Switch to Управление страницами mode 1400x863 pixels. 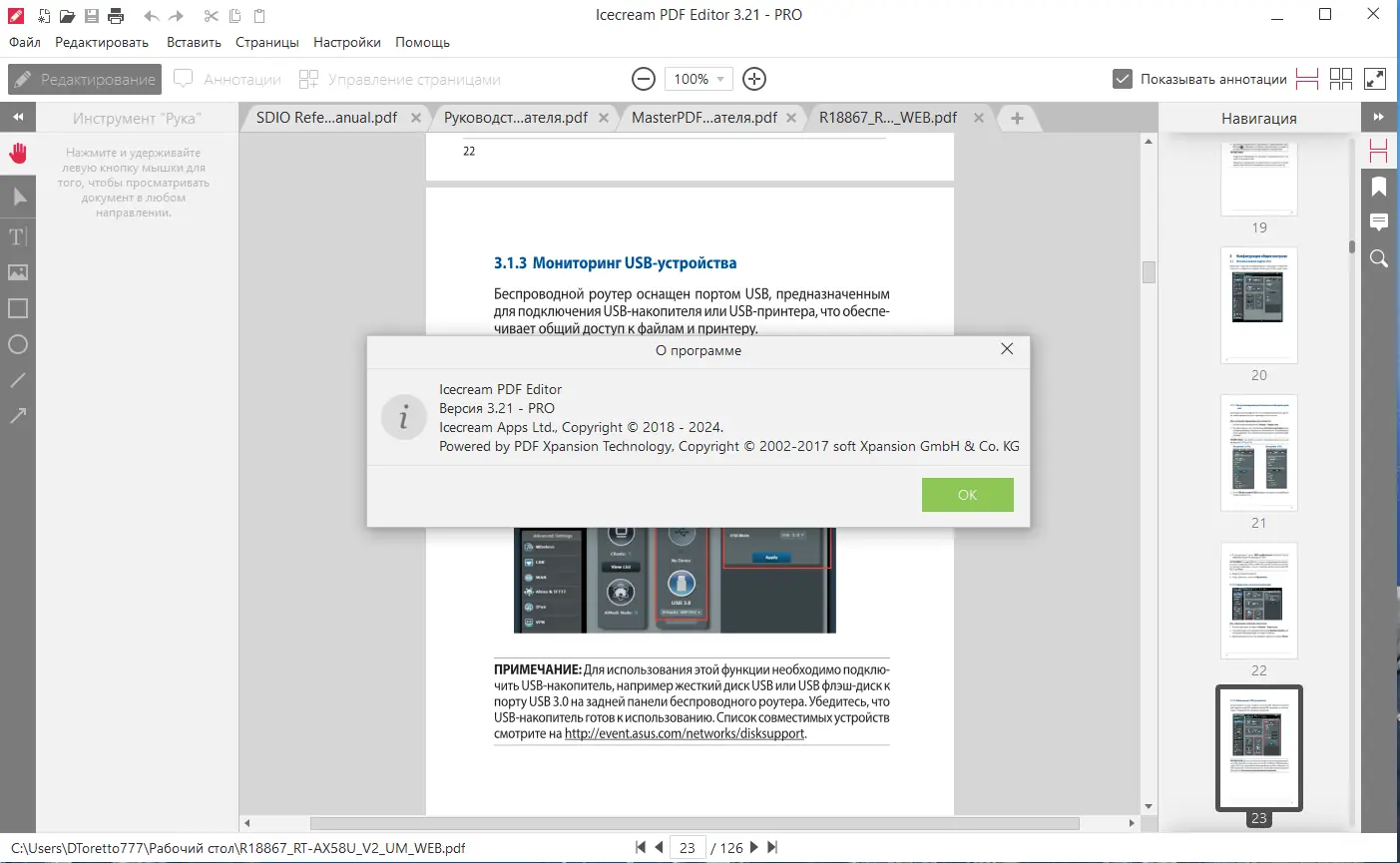tap(400, 79)
